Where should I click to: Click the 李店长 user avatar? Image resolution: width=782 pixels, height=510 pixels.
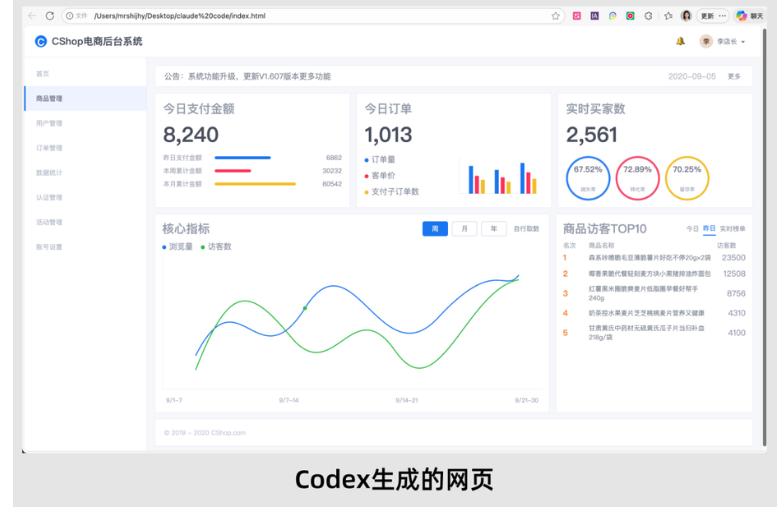click(706, 41)
